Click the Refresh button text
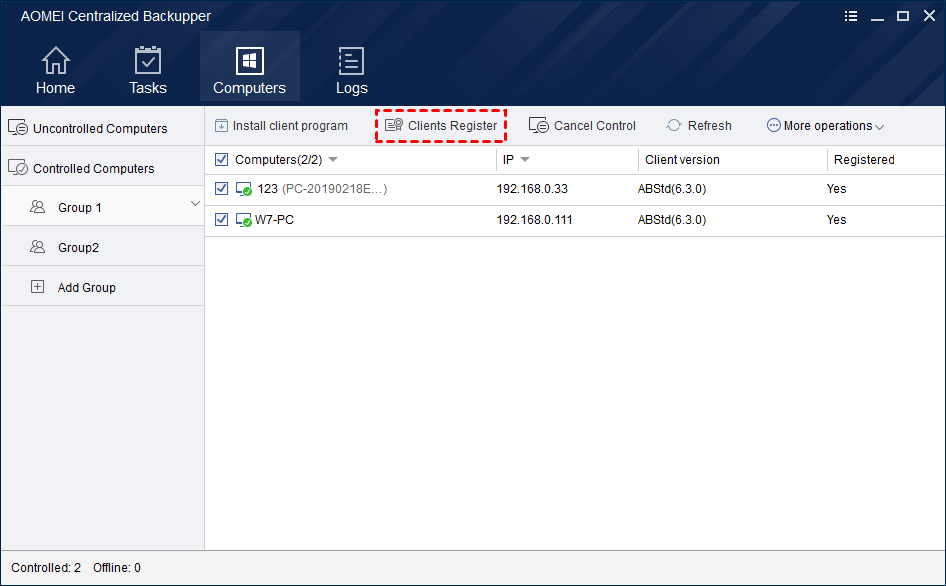 (x=710, y=126)
